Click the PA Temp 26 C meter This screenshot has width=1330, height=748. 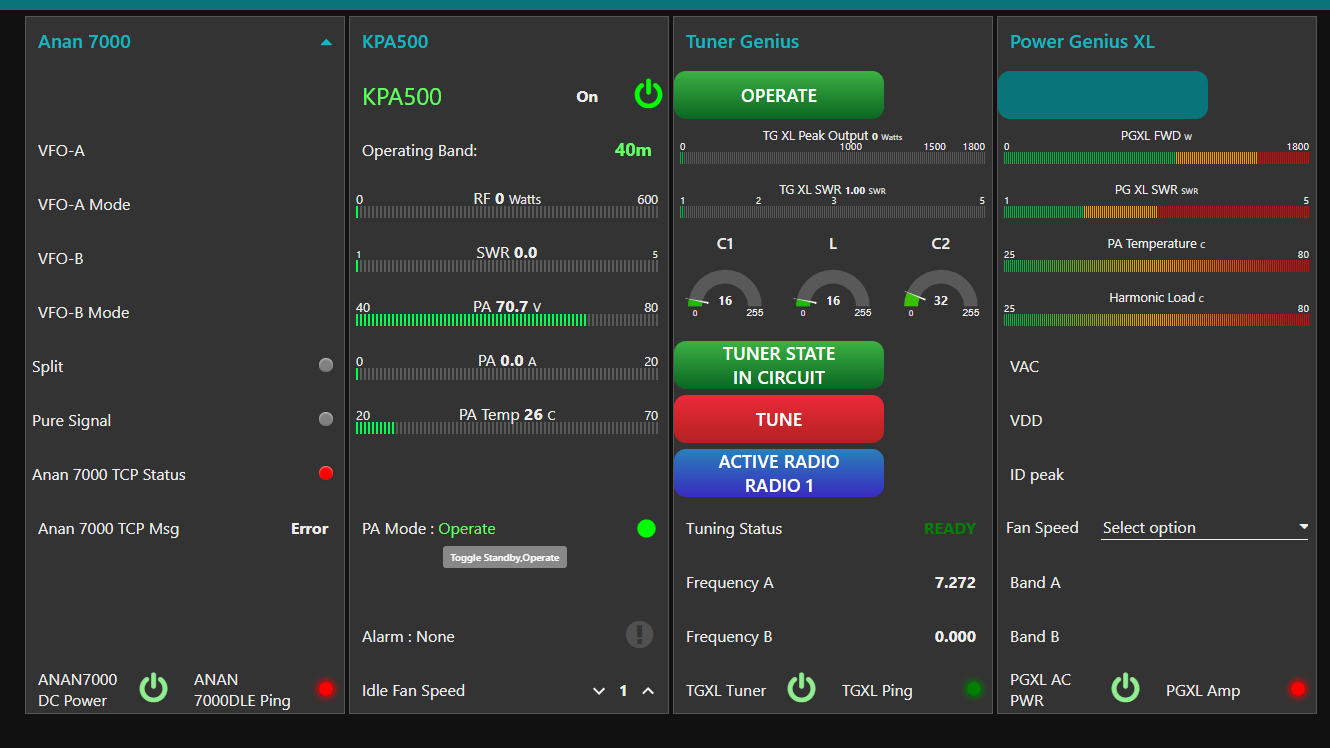(x=507, y=427)
